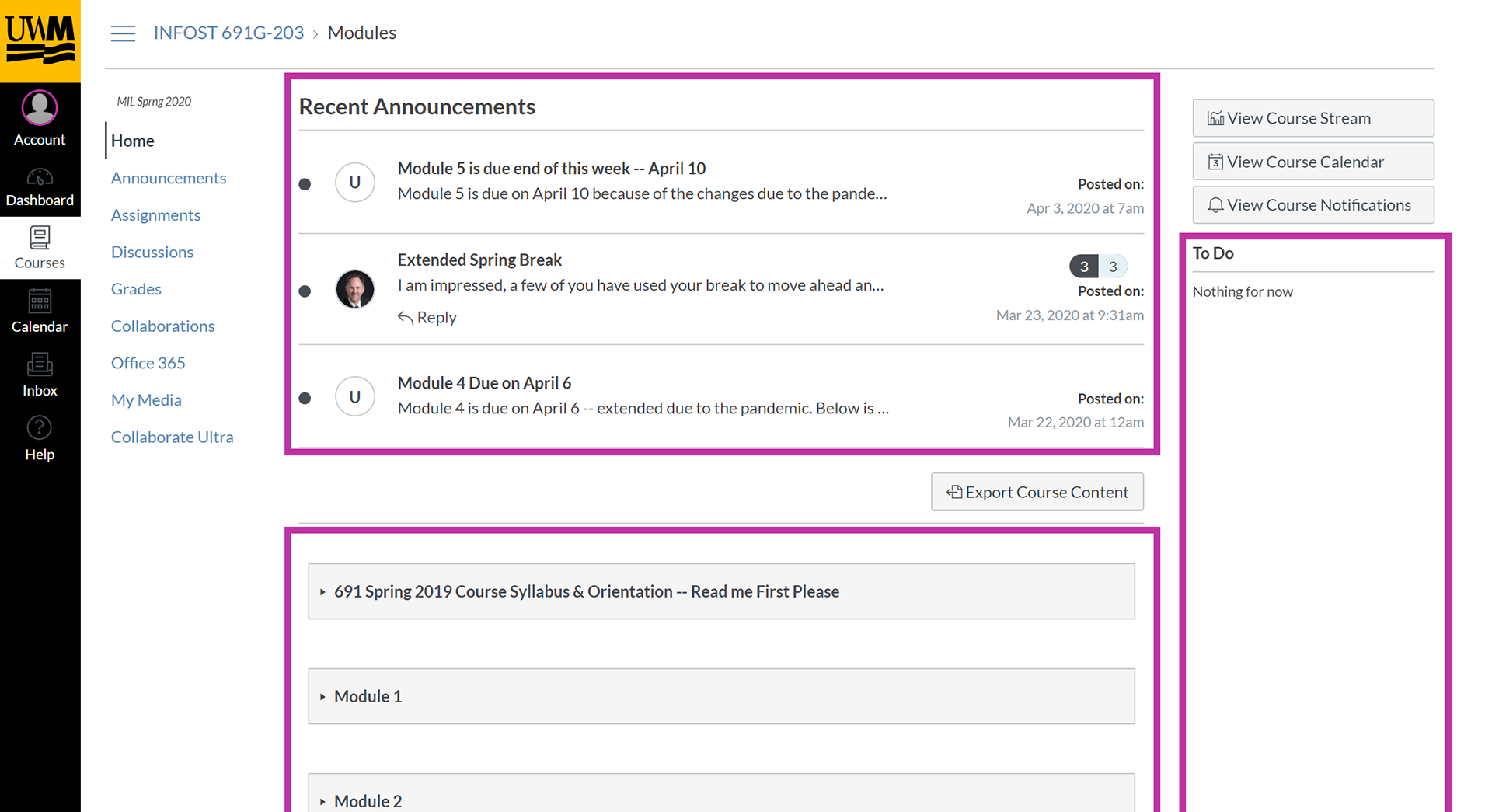Click View Course Calendar button

pyautogui.click(x=1313, y=162)
